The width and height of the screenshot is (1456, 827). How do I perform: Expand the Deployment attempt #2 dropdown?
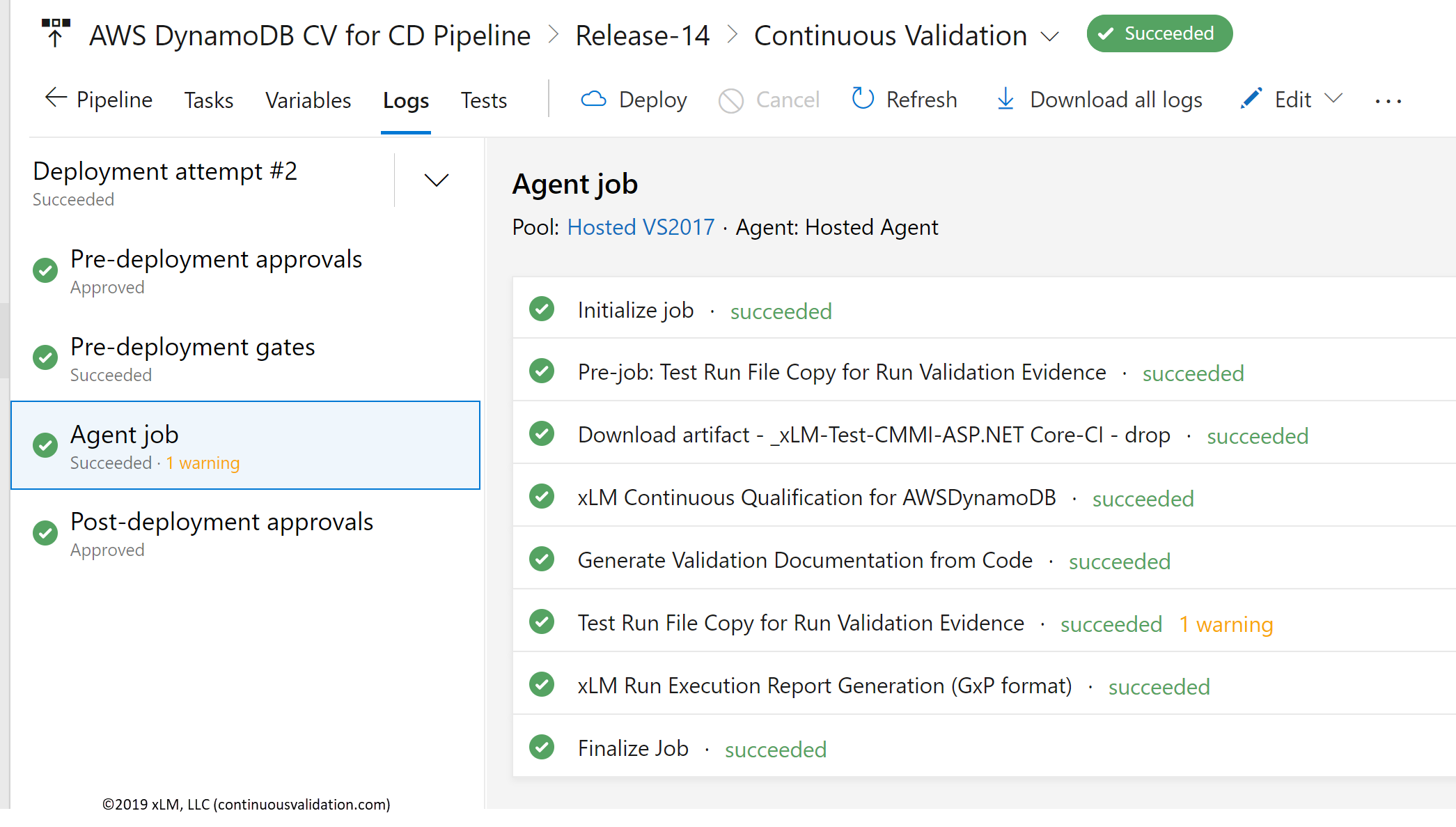[x=437, y=180]
